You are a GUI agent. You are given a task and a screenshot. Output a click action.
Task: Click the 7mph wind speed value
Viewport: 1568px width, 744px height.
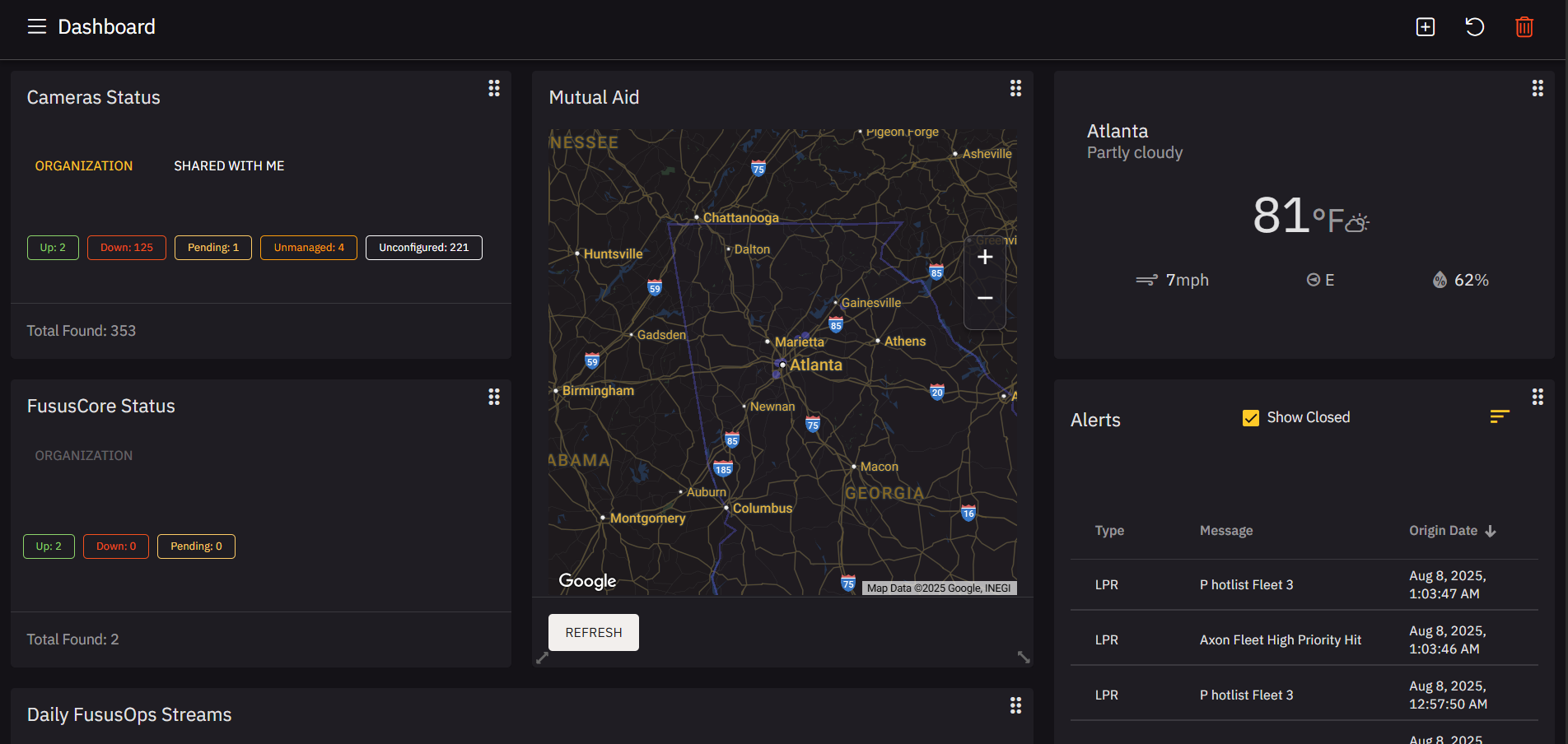[x=1188, y=280]
